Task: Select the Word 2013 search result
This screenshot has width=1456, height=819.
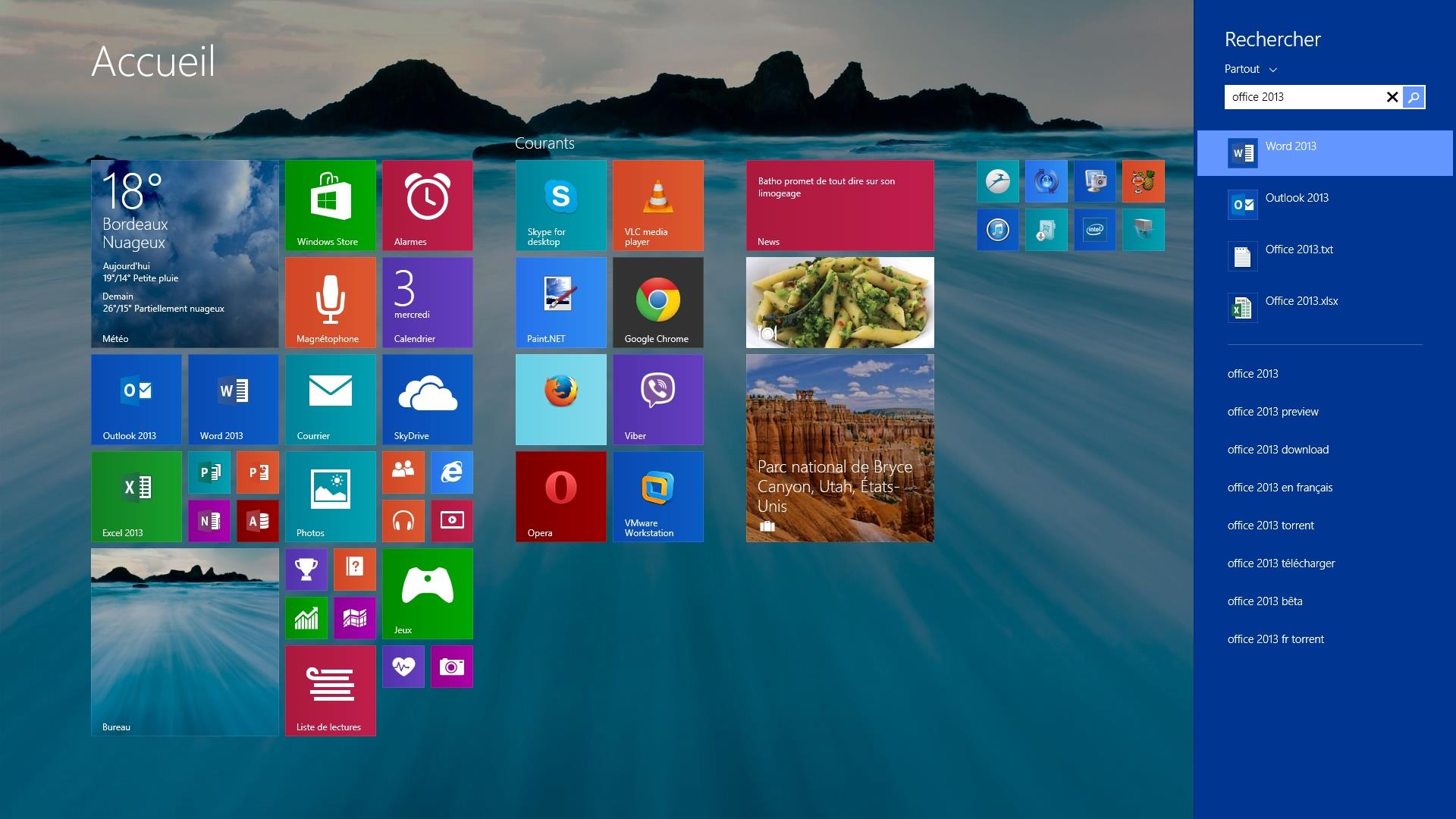Action: pyautogui.click(x=1325, y=153)
